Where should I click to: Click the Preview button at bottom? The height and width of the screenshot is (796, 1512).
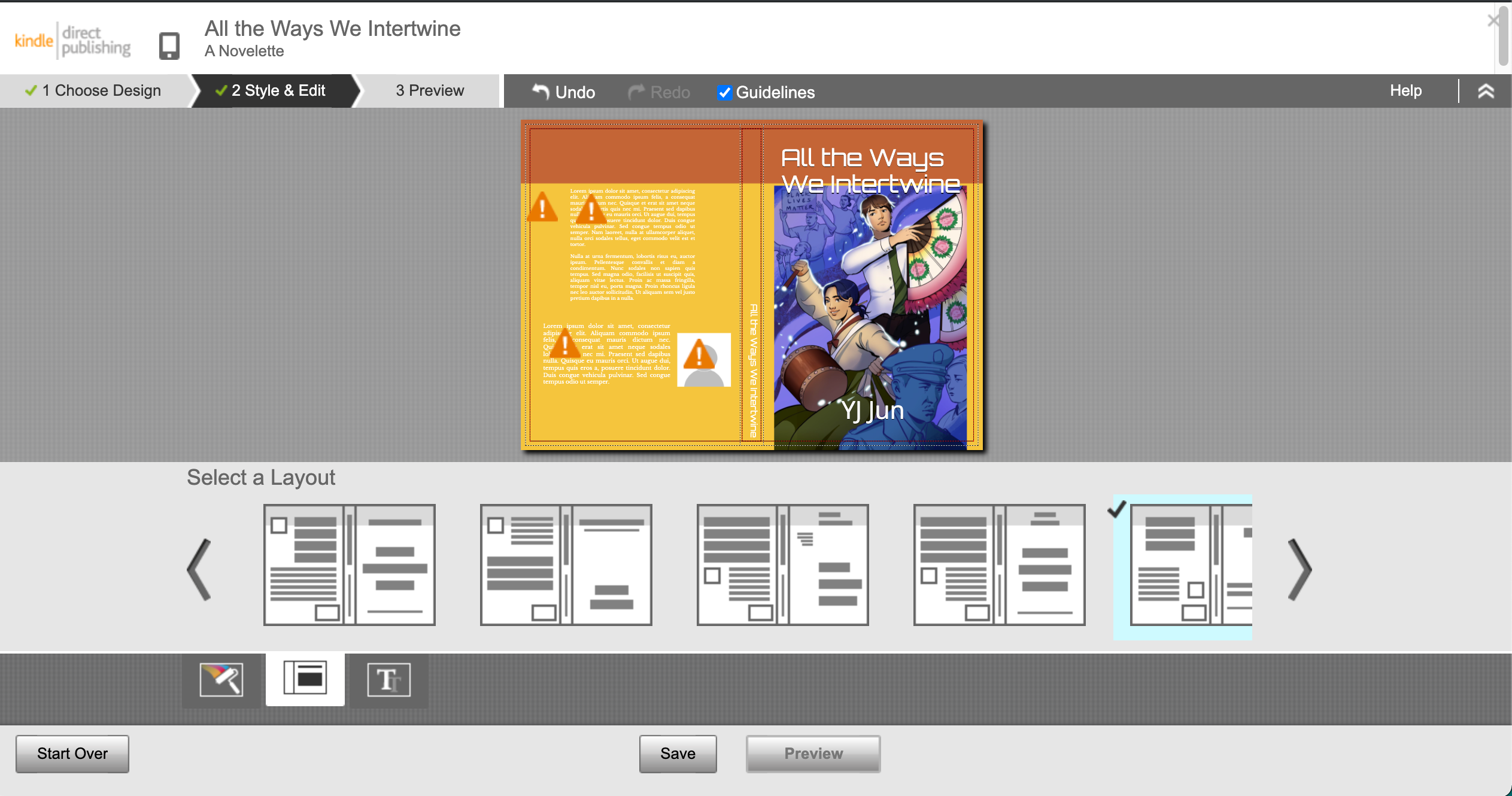813,754
